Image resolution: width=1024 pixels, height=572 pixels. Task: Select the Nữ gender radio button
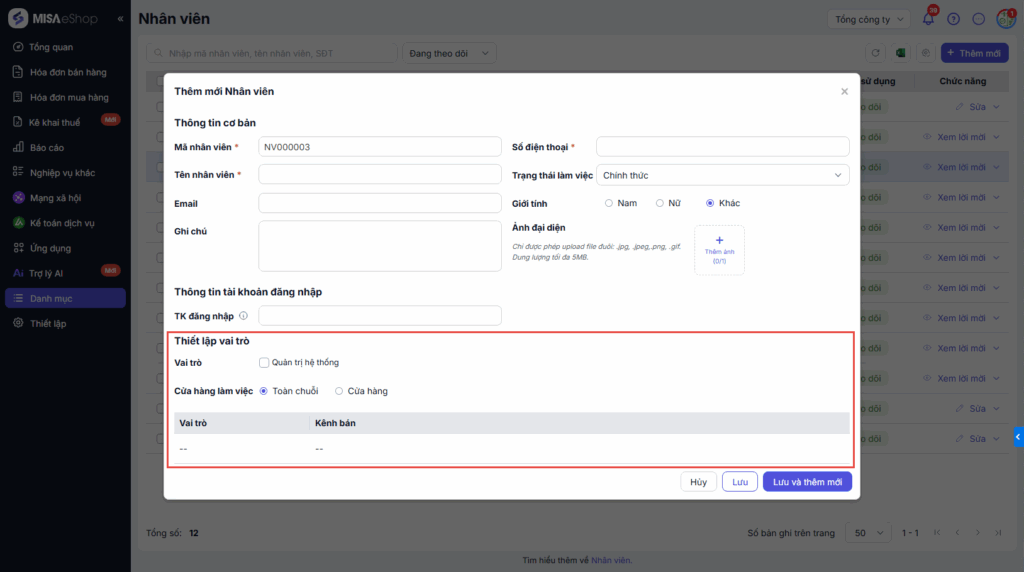pyautogui.click(x=660, y=203)
